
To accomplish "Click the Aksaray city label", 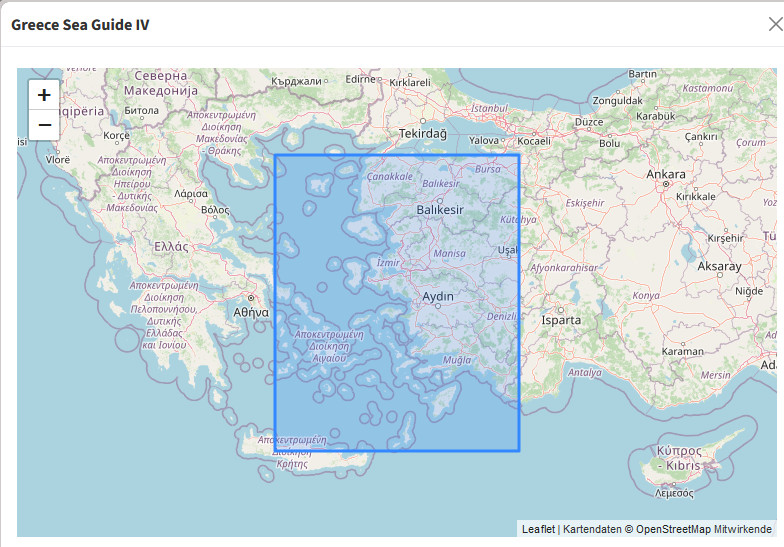I will coord(720,266).
